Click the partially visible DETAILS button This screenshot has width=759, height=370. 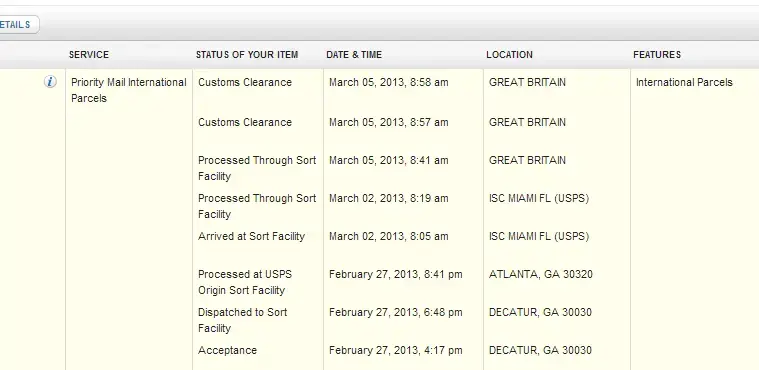(x=18, y=25)
